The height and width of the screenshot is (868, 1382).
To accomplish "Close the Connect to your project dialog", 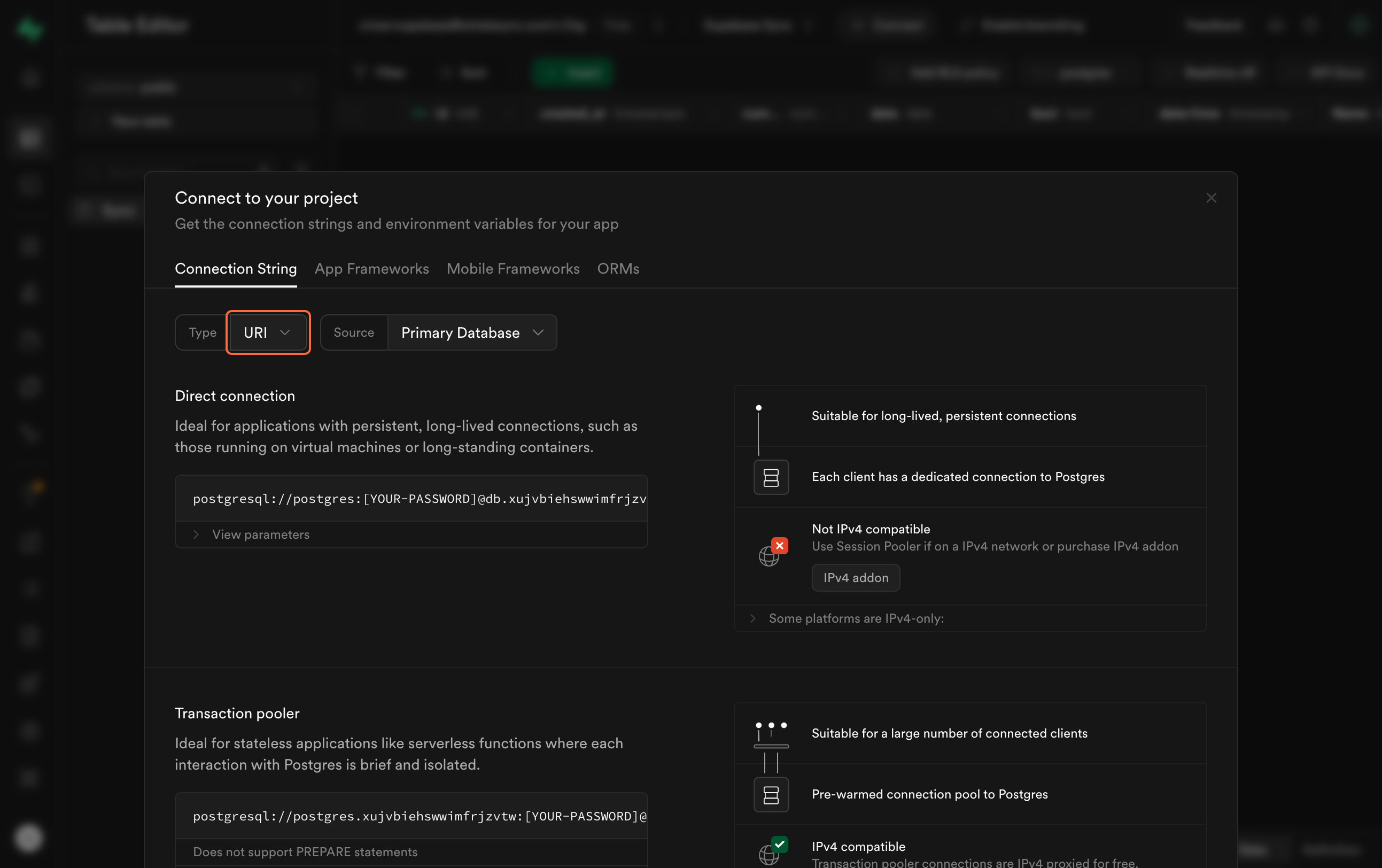I will [x=1211, y=198].
